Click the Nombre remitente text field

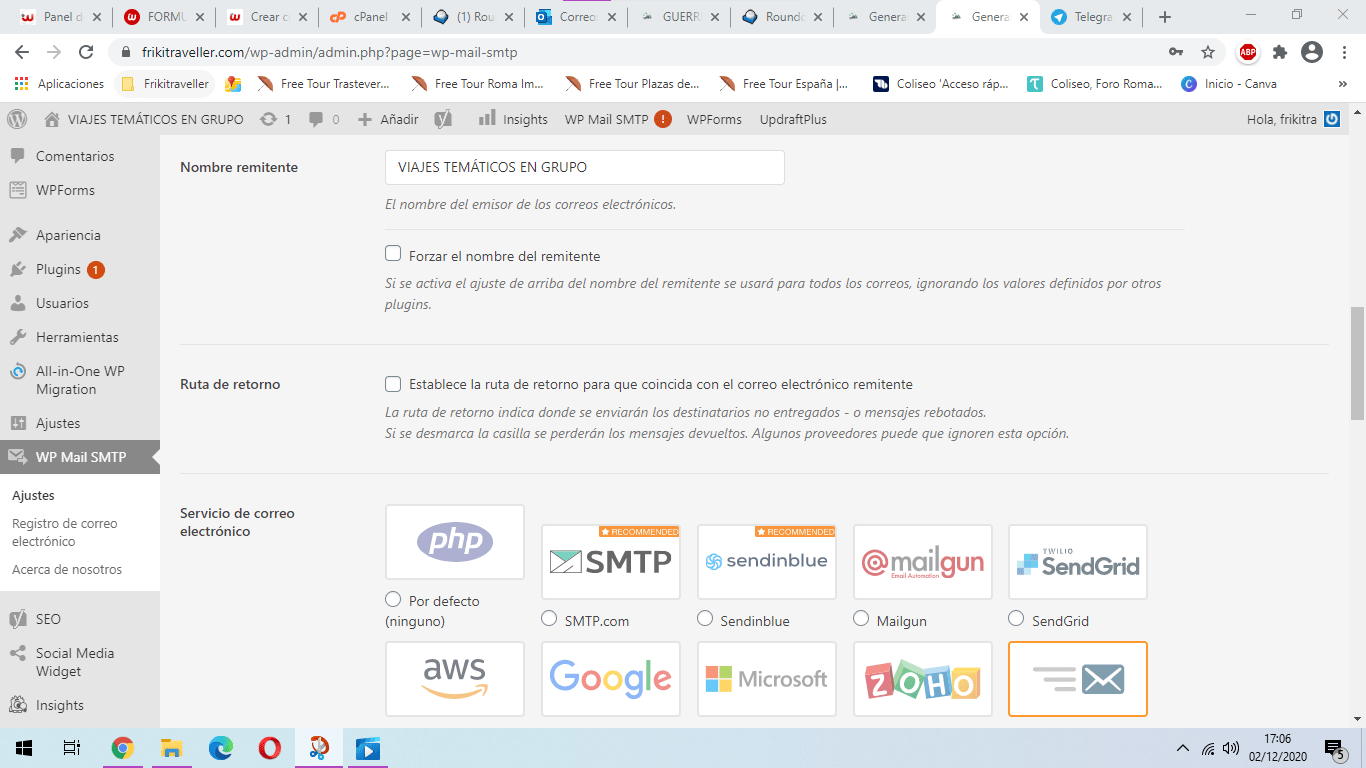tap(584, 167)
